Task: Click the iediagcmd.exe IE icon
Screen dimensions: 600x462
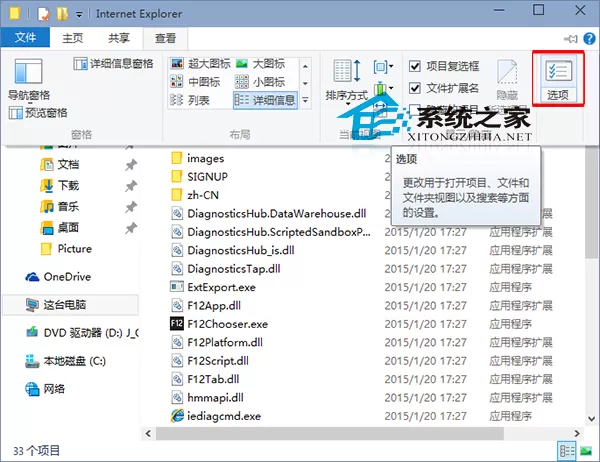Action: point(177,416)
